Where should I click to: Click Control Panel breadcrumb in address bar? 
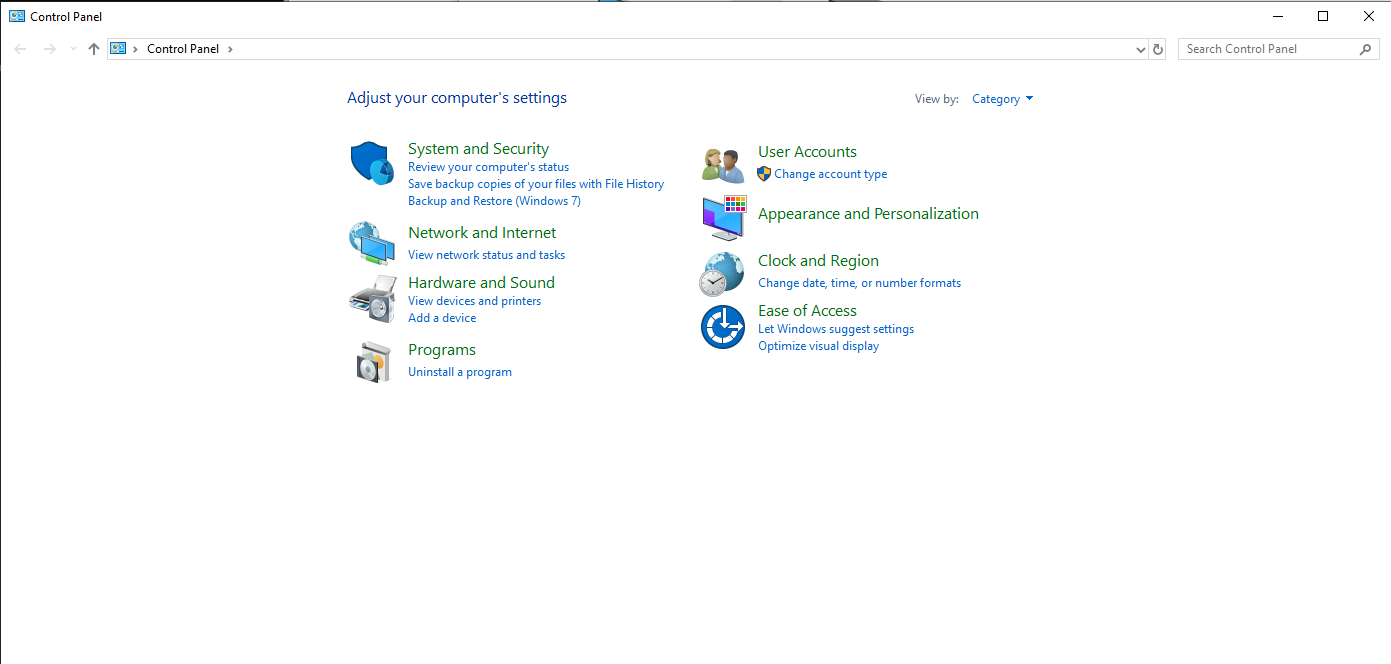[183, 49]
